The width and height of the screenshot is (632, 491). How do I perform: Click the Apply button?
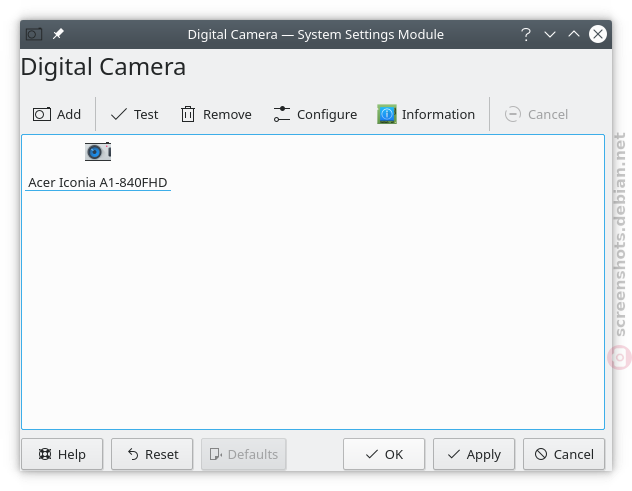(x=474, y=454)
